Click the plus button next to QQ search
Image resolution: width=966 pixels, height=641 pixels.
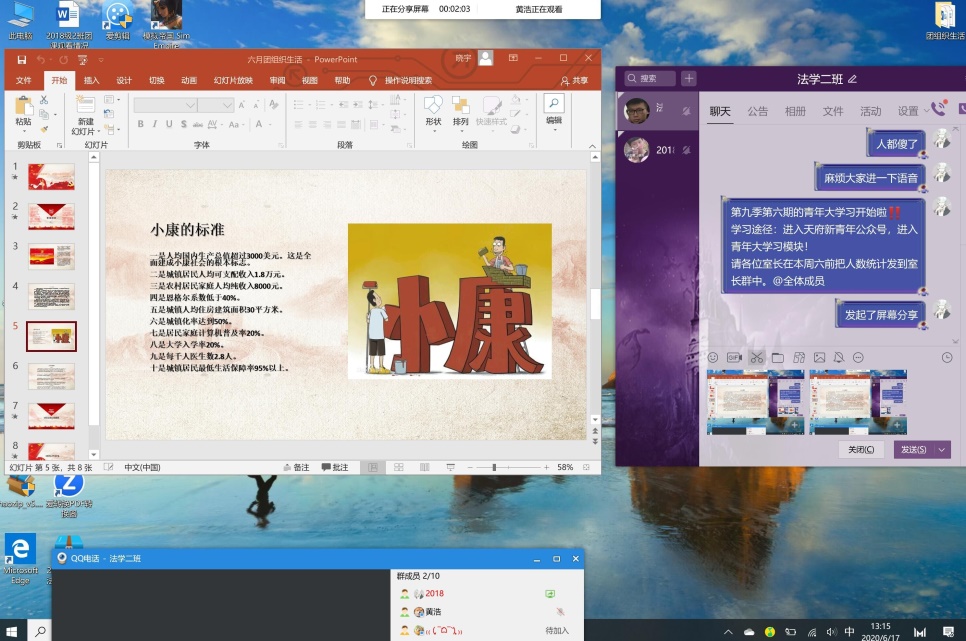click(689, 78)
